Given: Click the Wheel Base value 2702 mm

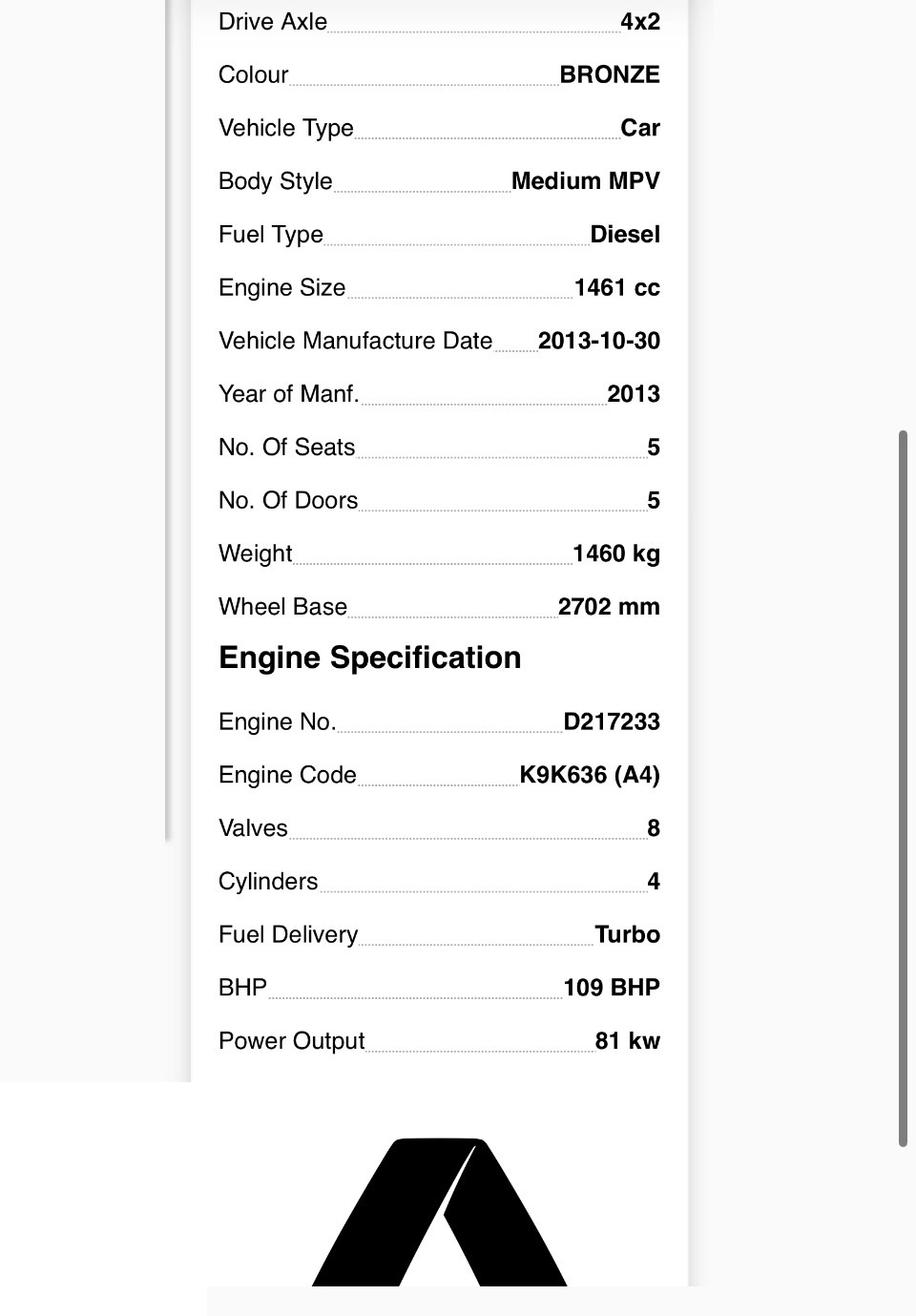Looking at the screenshot, I should pyautogui.click(x=609, y=607).
